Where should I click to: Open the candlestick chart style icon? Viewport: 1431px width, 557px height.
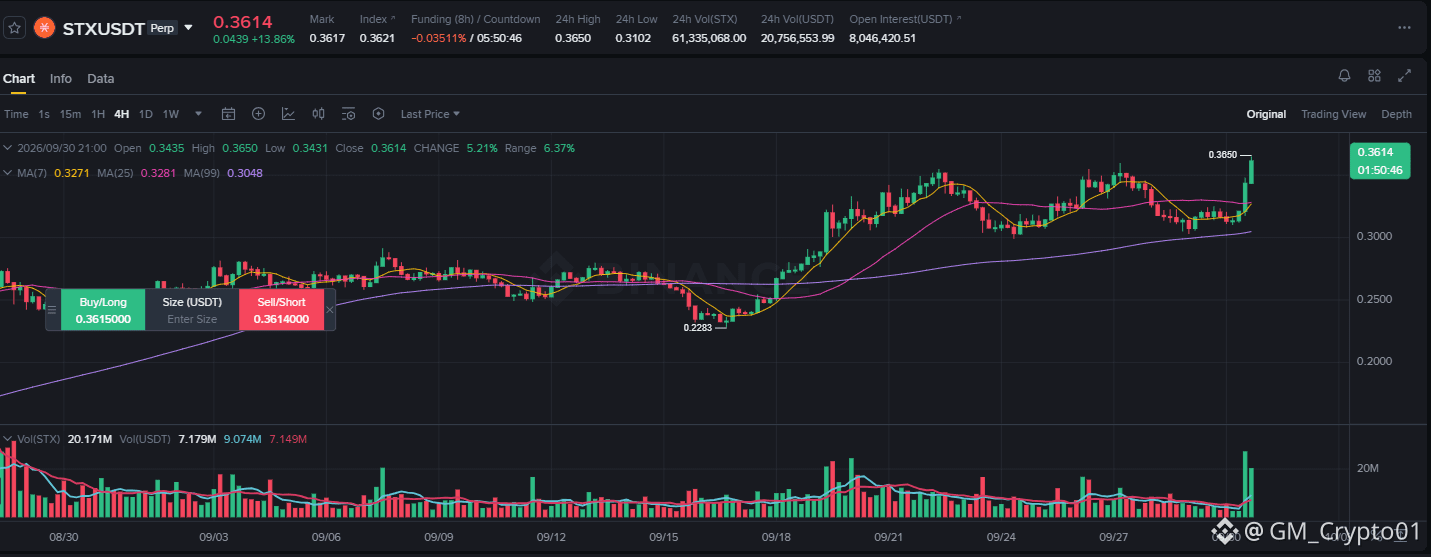[x=318, y=114]
